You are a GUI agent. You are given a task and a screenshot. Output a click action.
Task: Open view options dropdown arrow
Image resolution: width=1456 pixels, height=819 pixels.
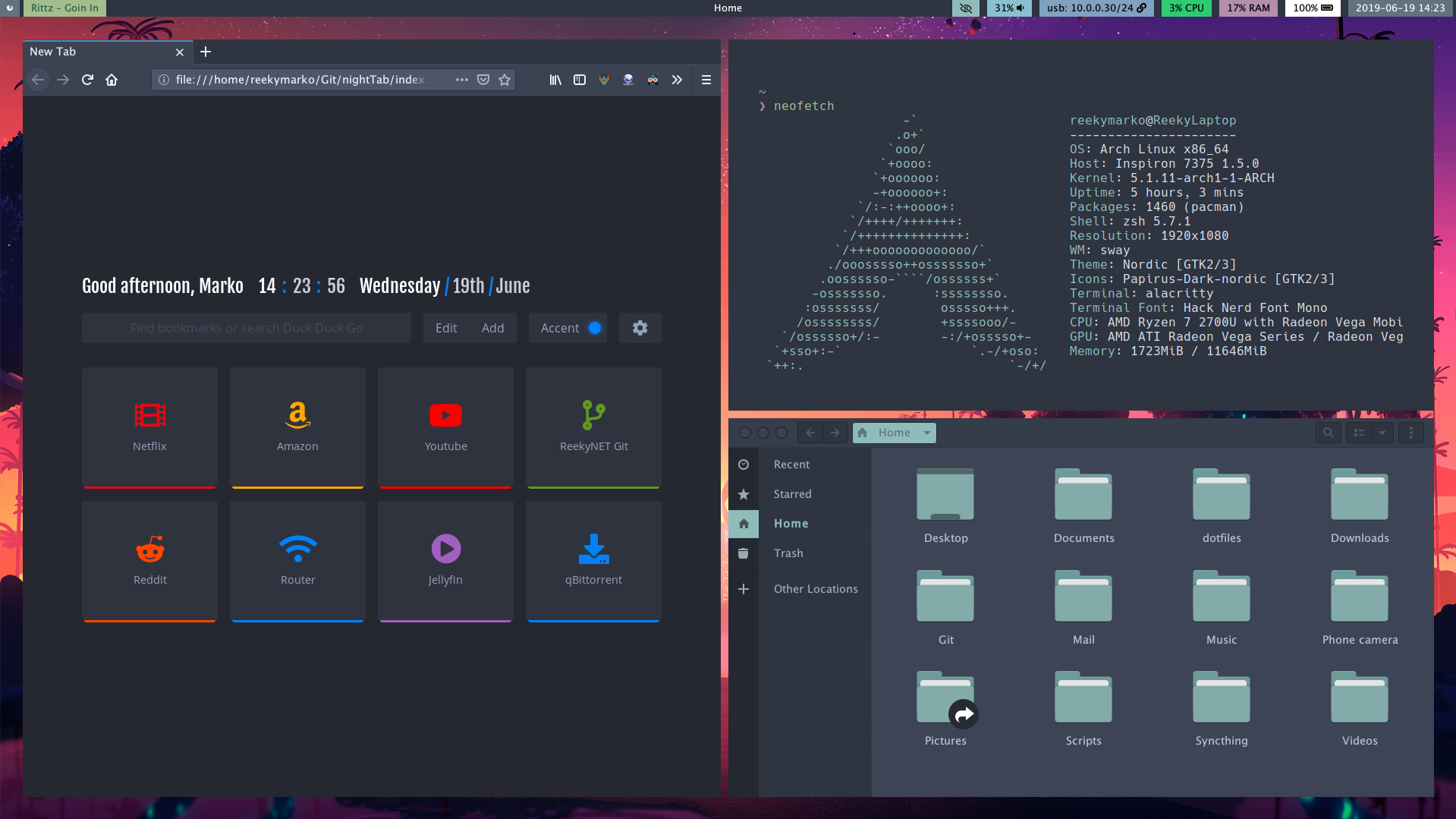(1382, 433)
